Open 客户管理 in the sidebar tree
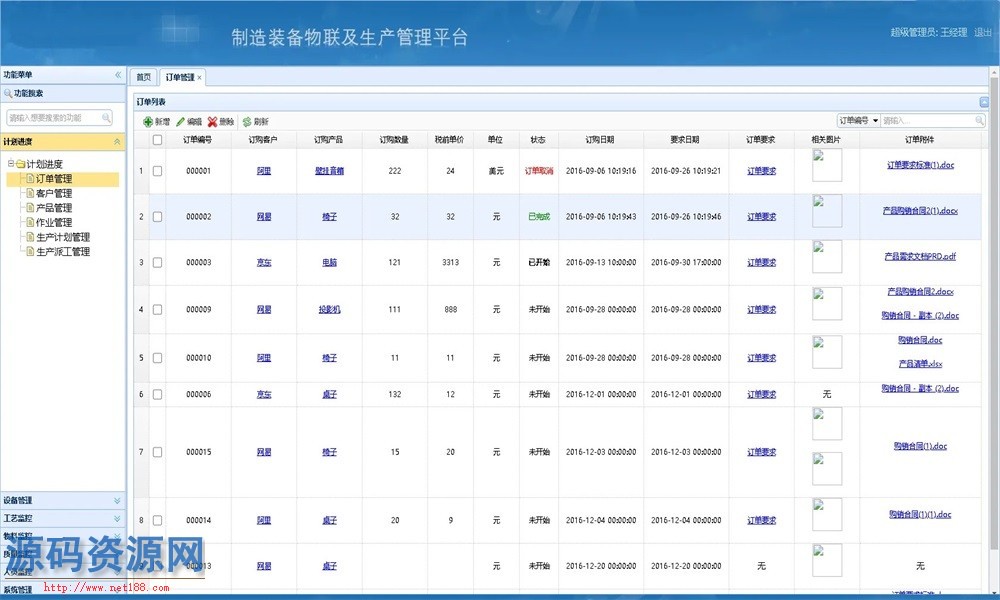The width and height of the screenshot is (1000, 600). [53, 193]
